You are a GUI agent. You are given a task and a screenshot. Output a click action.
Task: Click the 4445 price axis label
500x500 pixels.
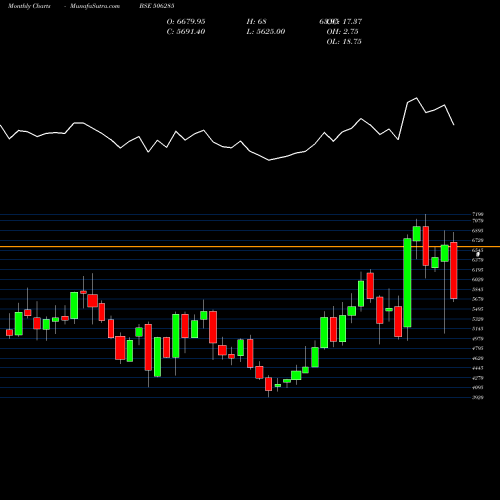pos(478,368)
